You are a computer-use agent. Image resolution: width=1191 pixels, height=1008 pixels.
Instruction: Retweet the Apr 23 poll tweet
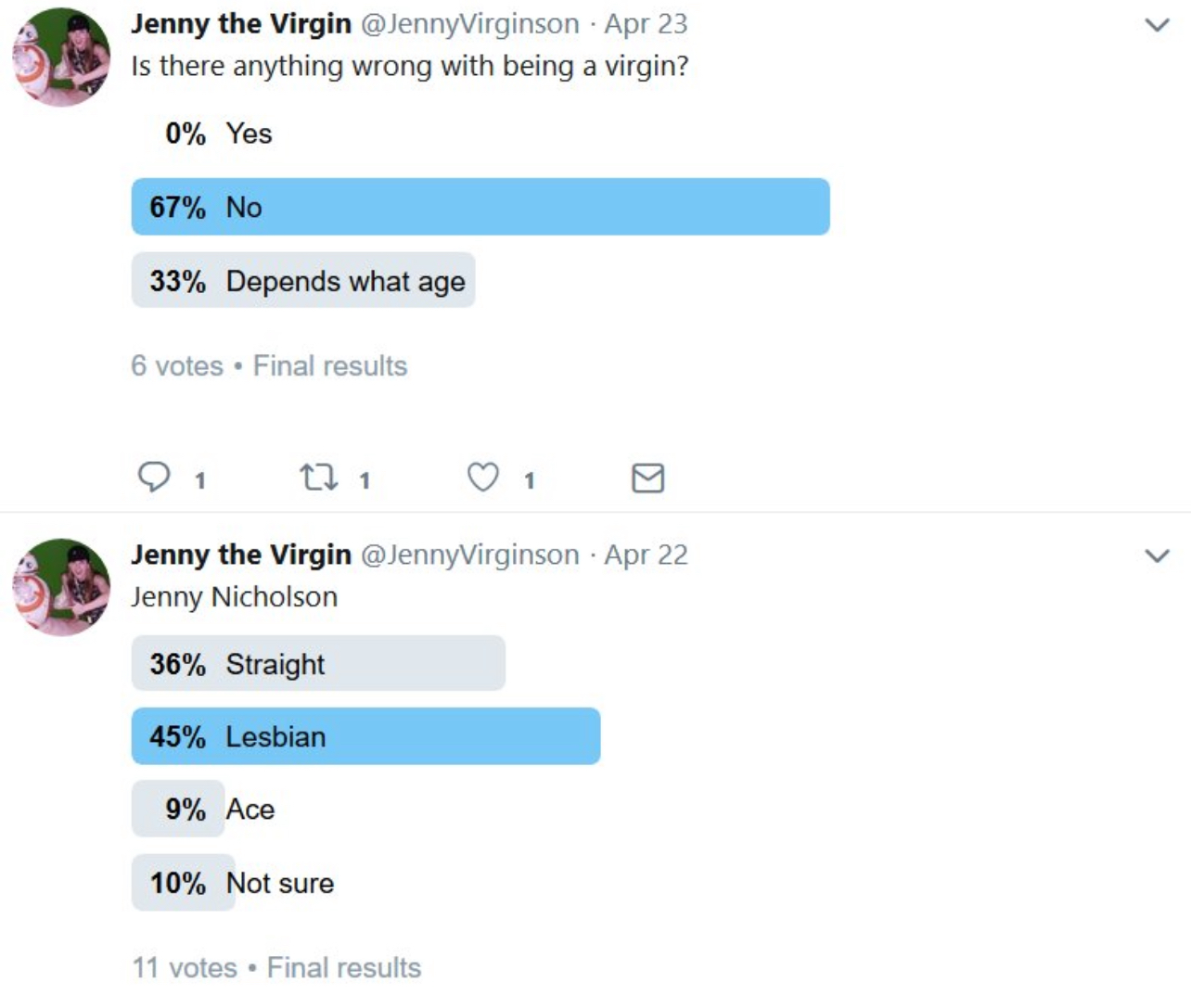(318, 478)
